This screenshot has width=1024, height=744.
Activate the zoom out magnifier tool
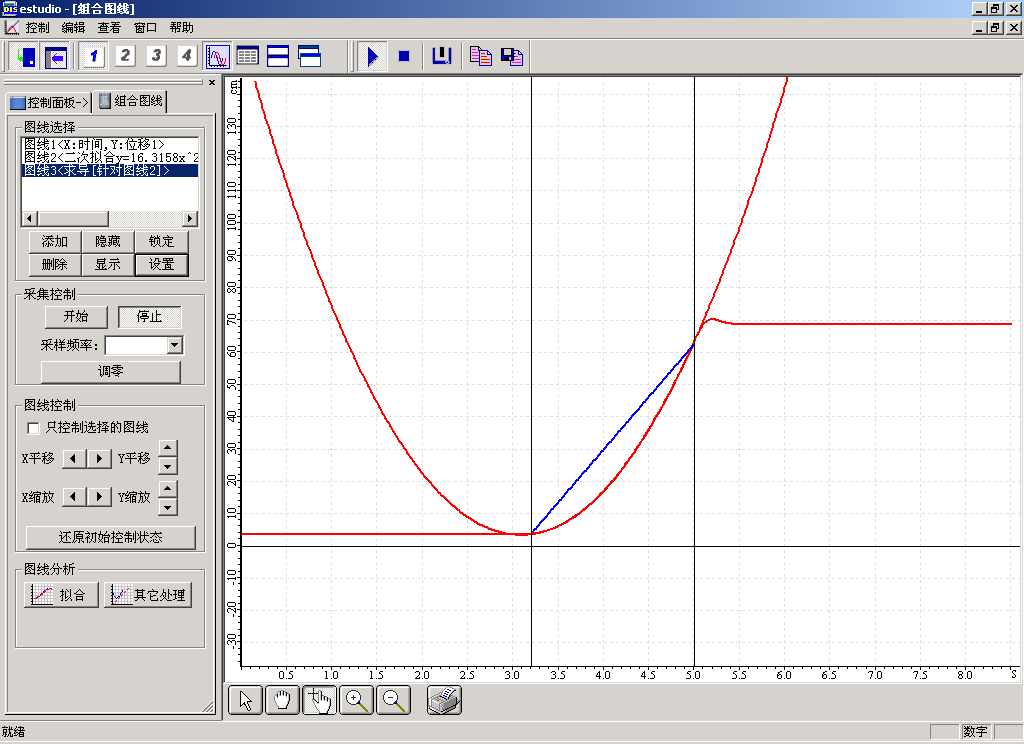[x=394, y=700]
